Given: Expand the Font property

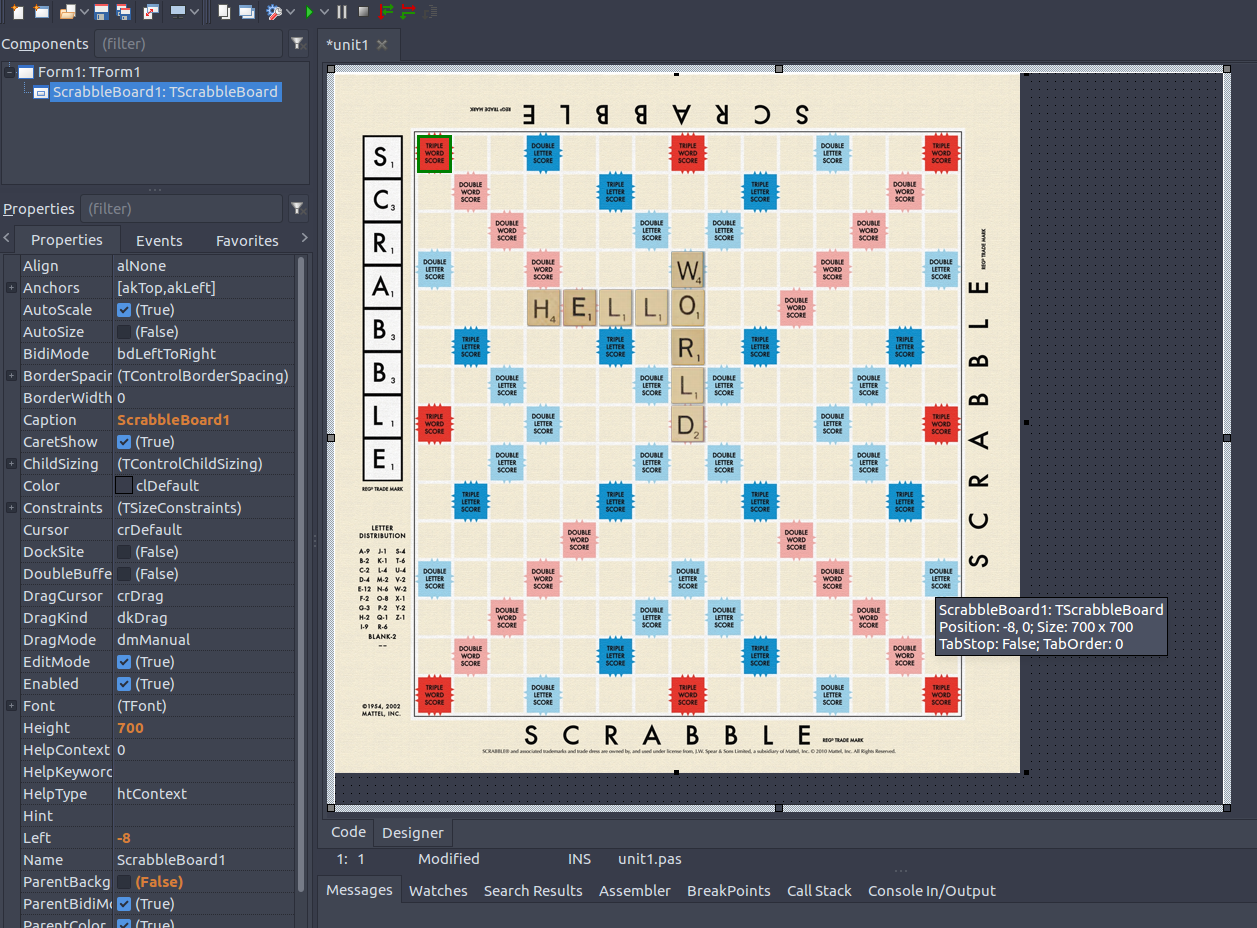Looking at the screenshot, I should coord(11,706).
